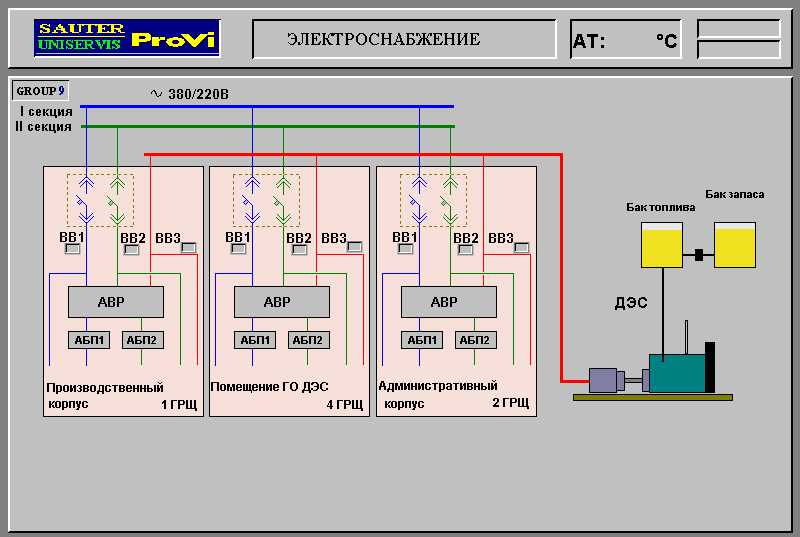Click the I секция label
Viewport: 800px width, 537px height.
tap(46, 111)
